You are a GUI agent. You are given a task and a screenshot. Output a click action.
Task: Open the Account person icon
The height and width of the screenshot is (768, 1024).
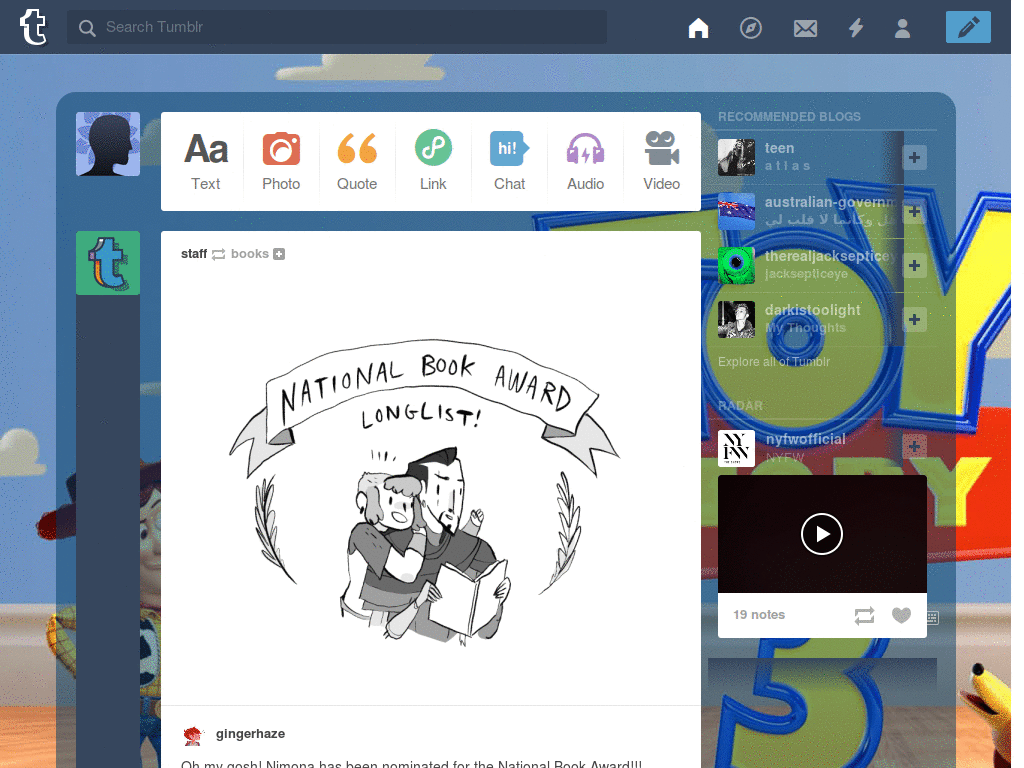pyautogui.click(x=903, y=28)
